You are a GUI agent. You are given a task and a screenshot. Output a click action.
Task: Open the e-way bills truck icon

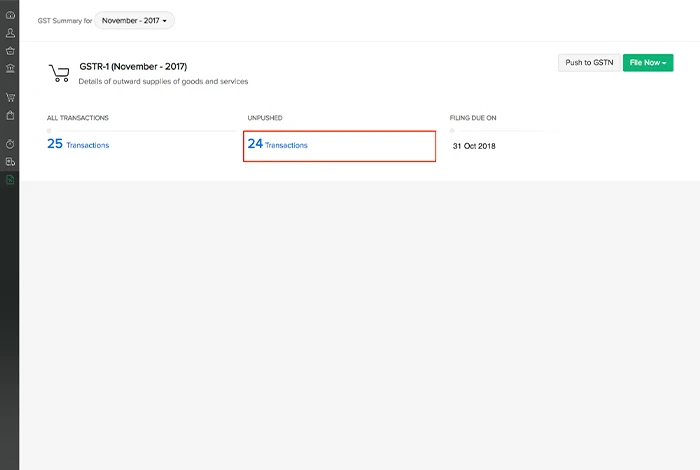[x=10, y=162]
